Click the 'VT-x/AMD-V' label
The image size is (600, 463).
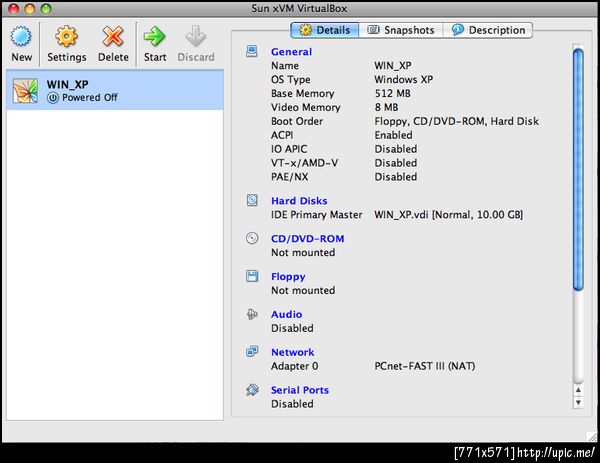[x=304, y=163]
